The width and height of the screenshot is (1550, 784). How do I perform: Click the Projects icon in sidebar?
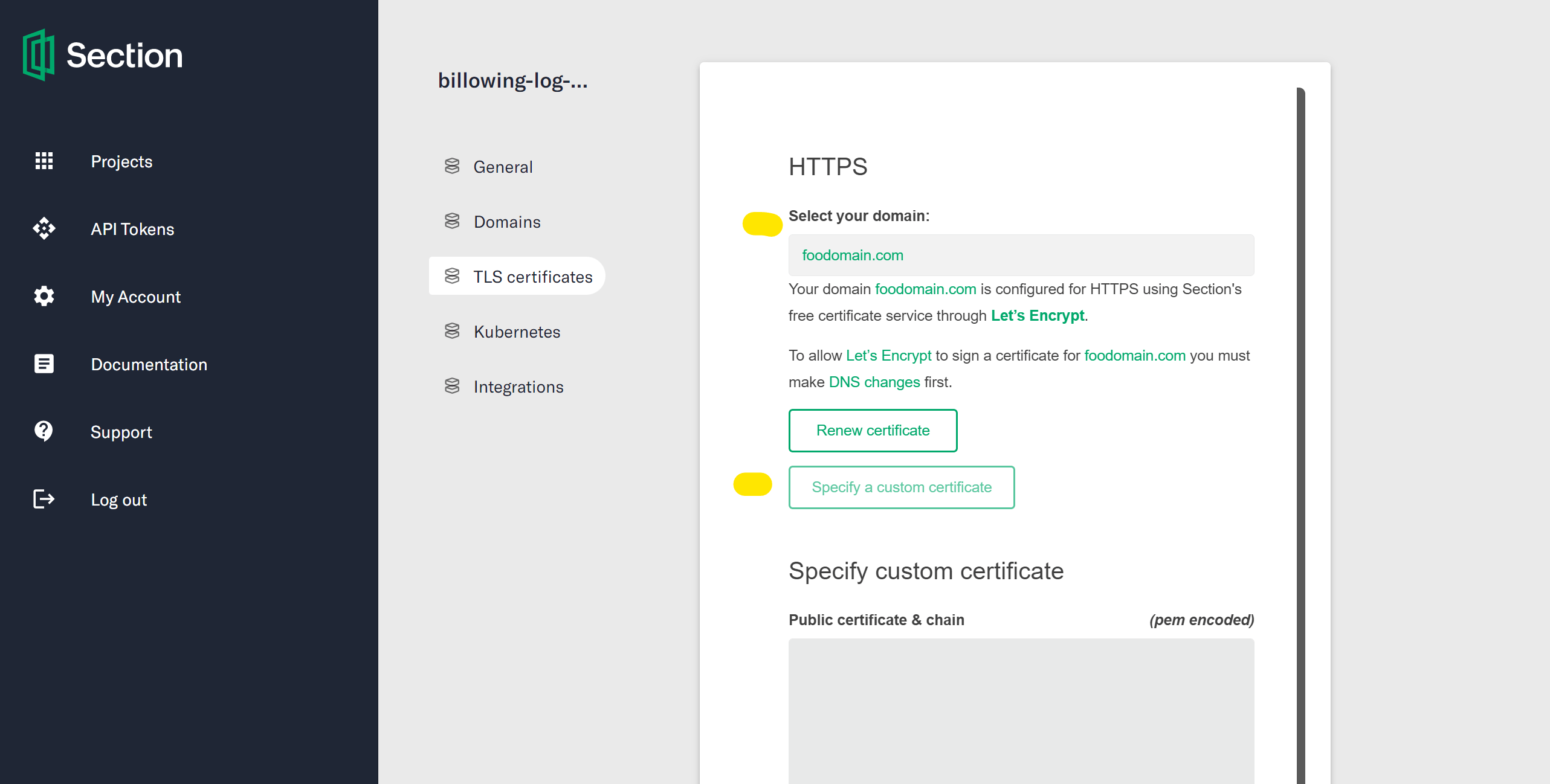43,161
